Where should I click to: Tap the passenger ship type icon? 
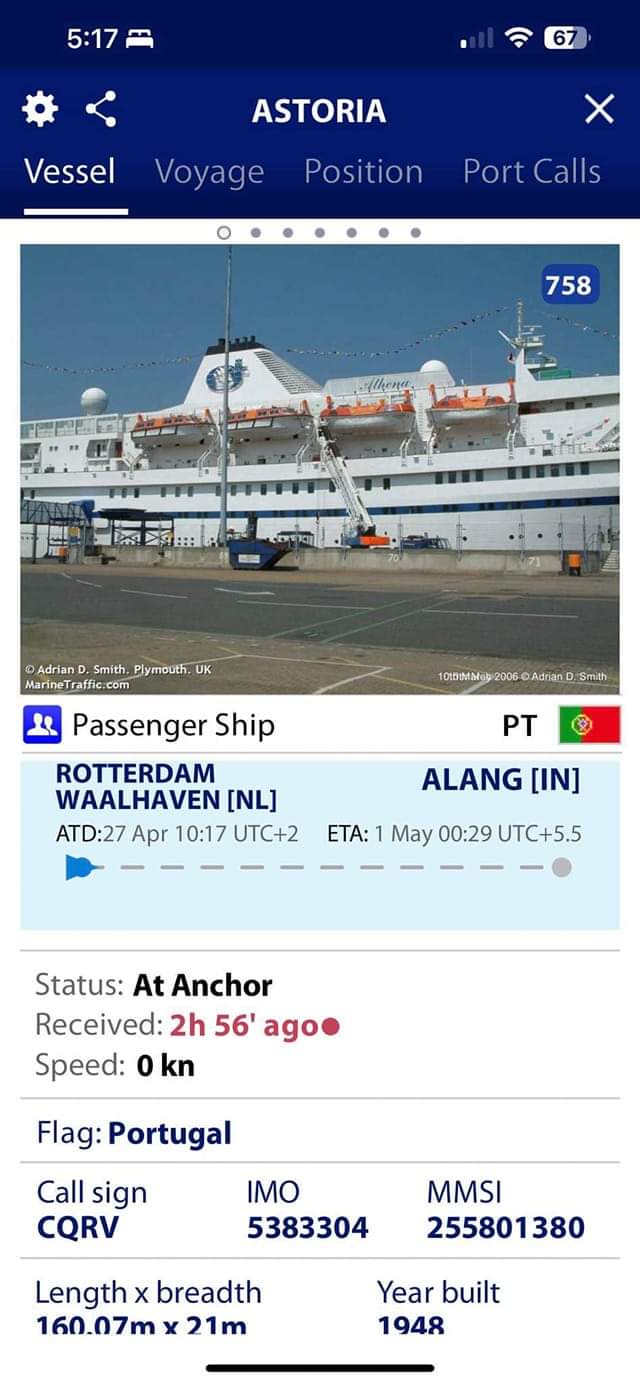point(42,725)
